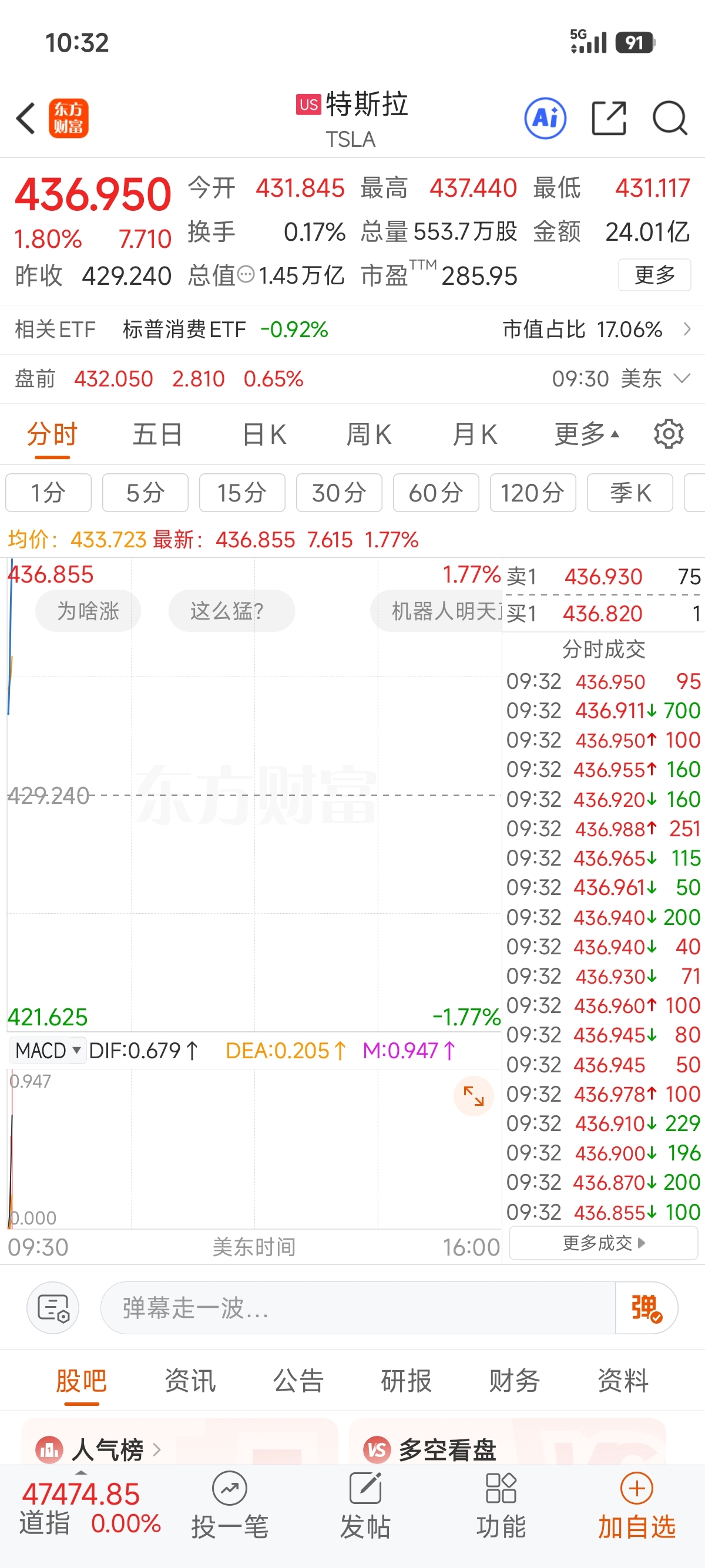The height and width of the screenshot is (1568, 705).
Task: Select the 1分 period button
Action: tap(49, 493)
